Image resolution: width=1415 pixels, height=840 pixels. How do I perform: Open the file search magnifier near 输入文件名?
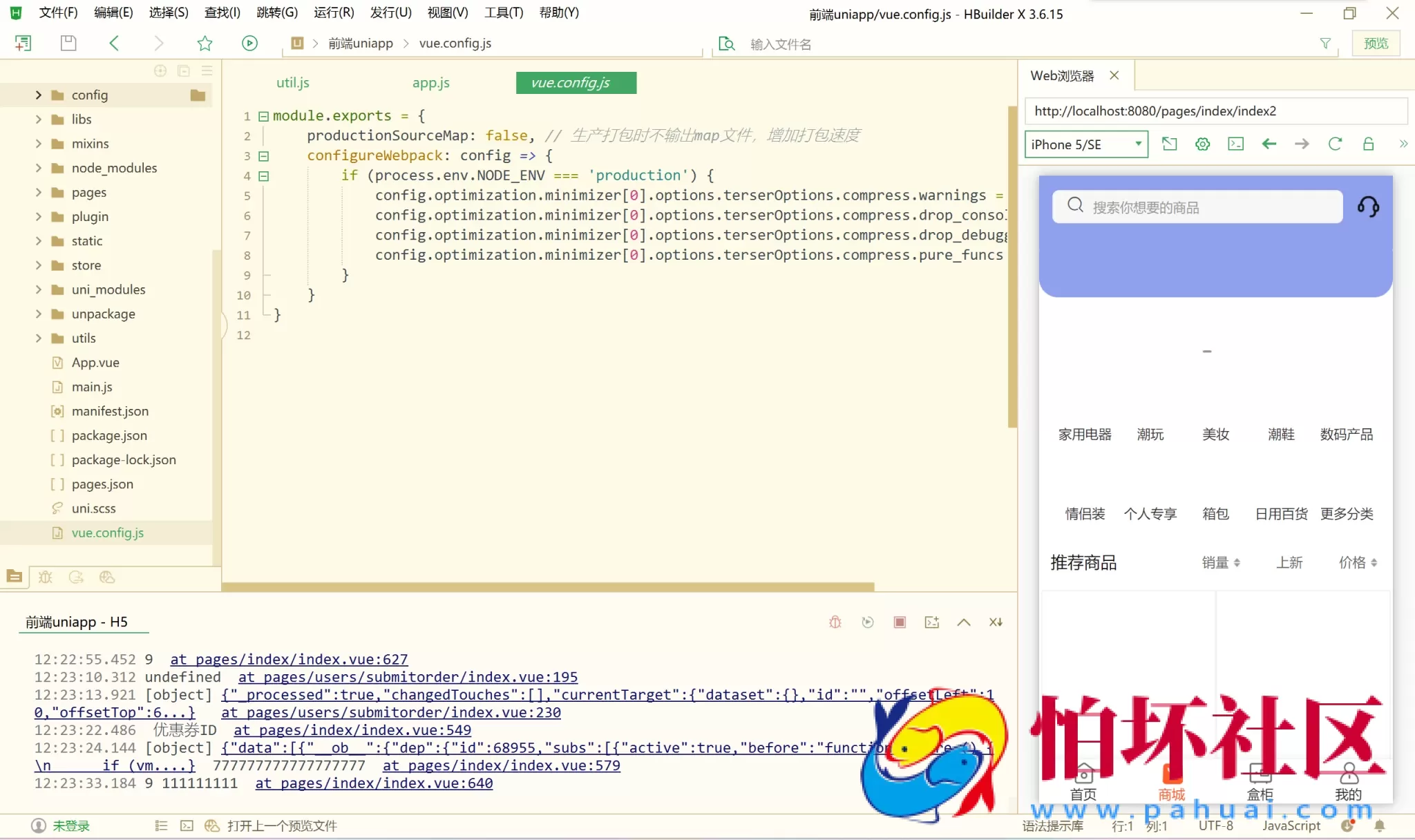[726, 43]
